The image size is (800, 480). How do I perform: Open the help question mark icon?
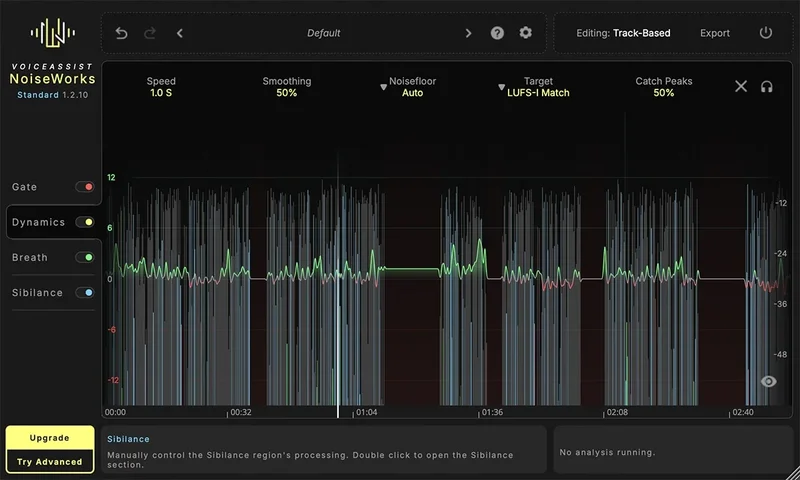(497, 33)
